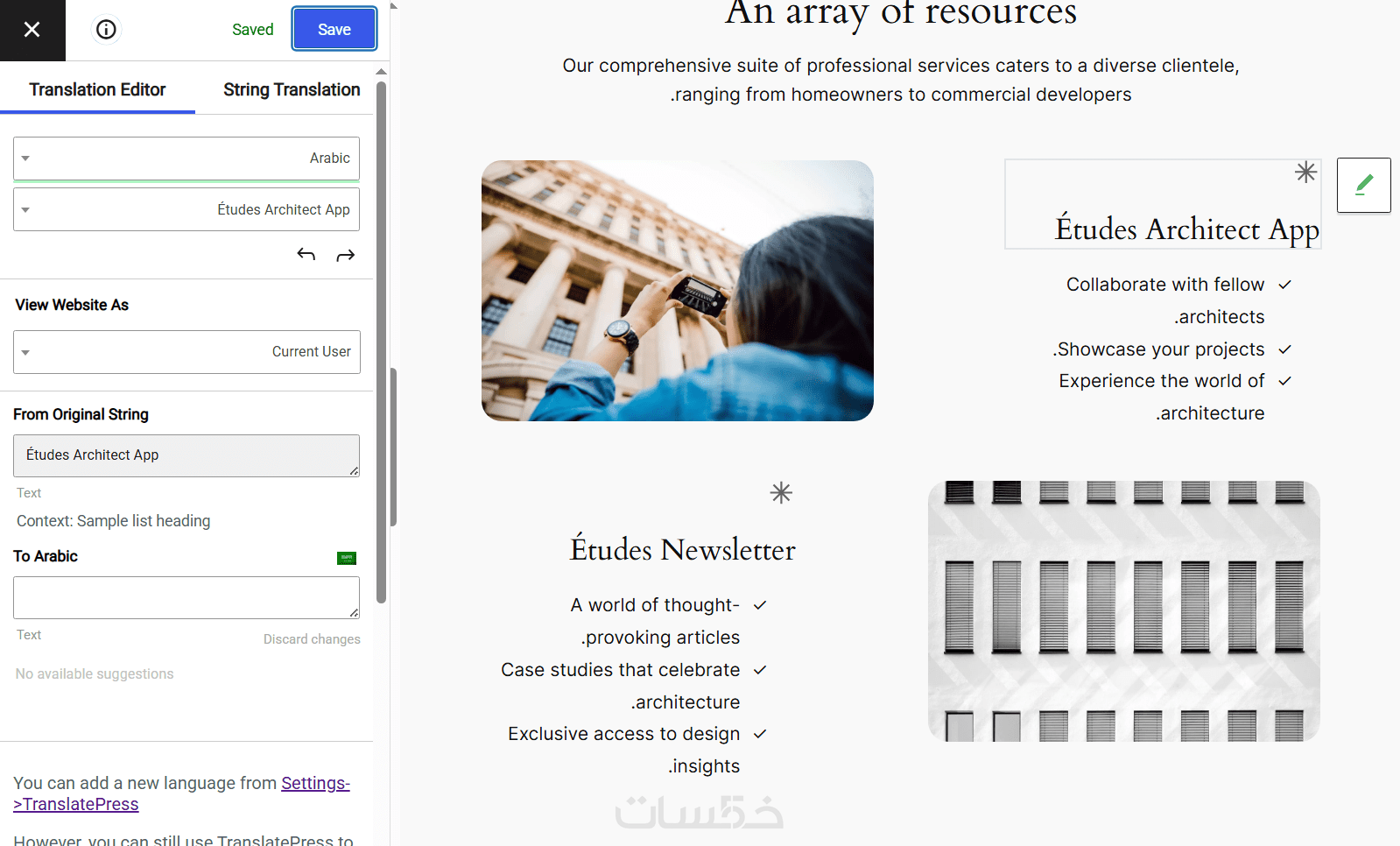Viewport: 1400px width, 846px height.
Task: Switch to the String Translation tab
Action: pyautogui.click(x=292, y=89)
